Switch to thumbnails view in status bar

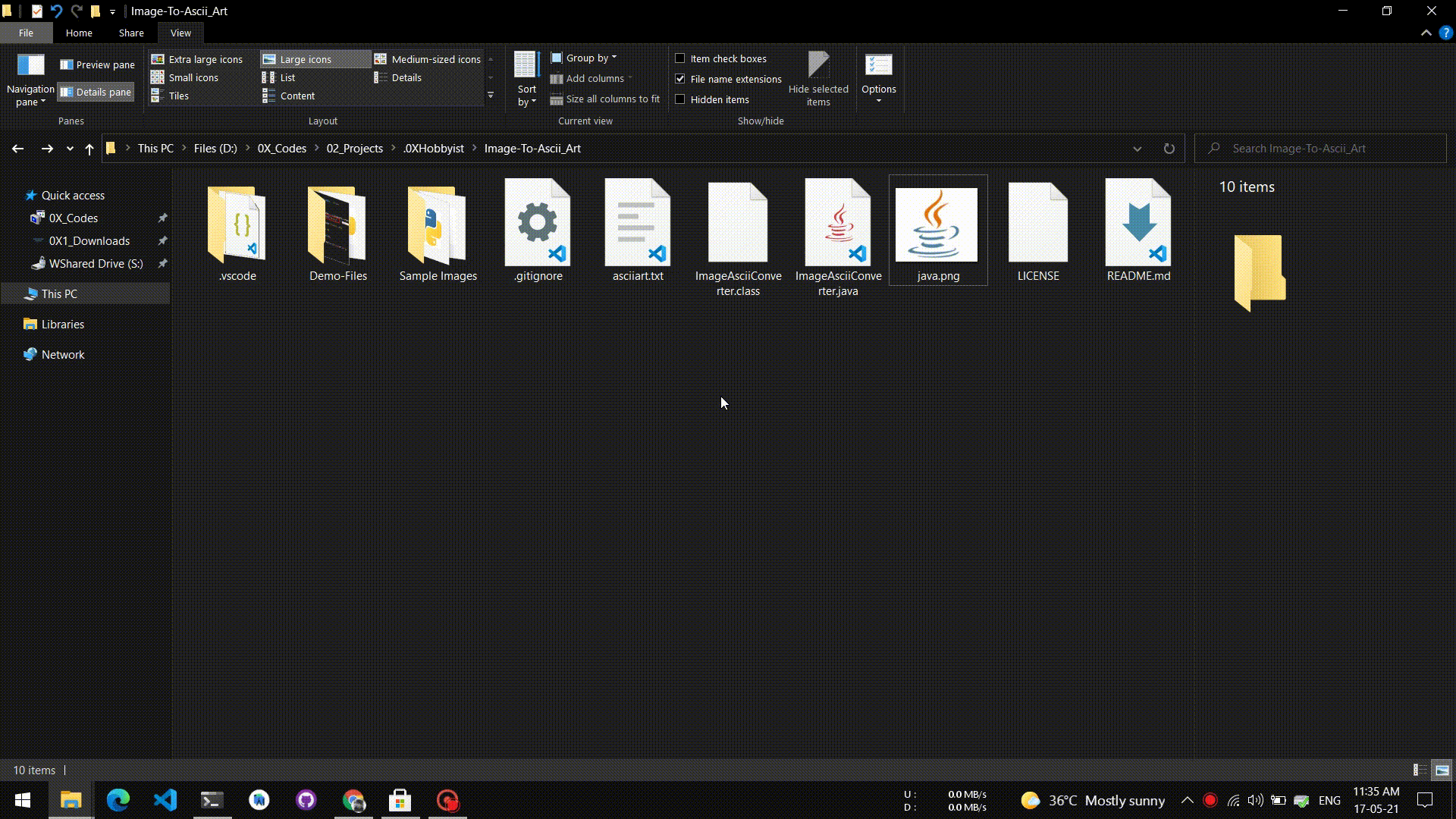(1442, 770)
